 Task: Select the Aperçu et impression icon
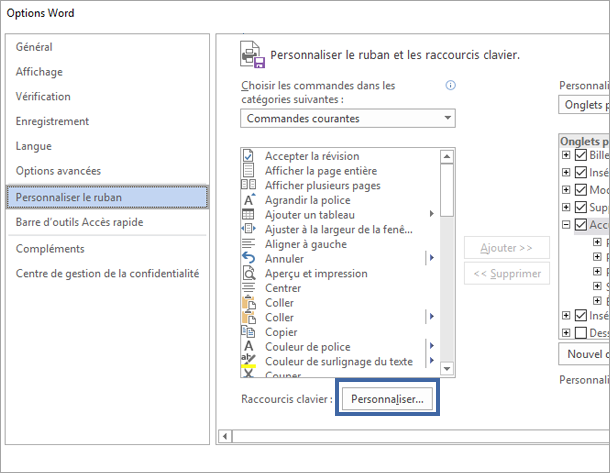(249, 273)
